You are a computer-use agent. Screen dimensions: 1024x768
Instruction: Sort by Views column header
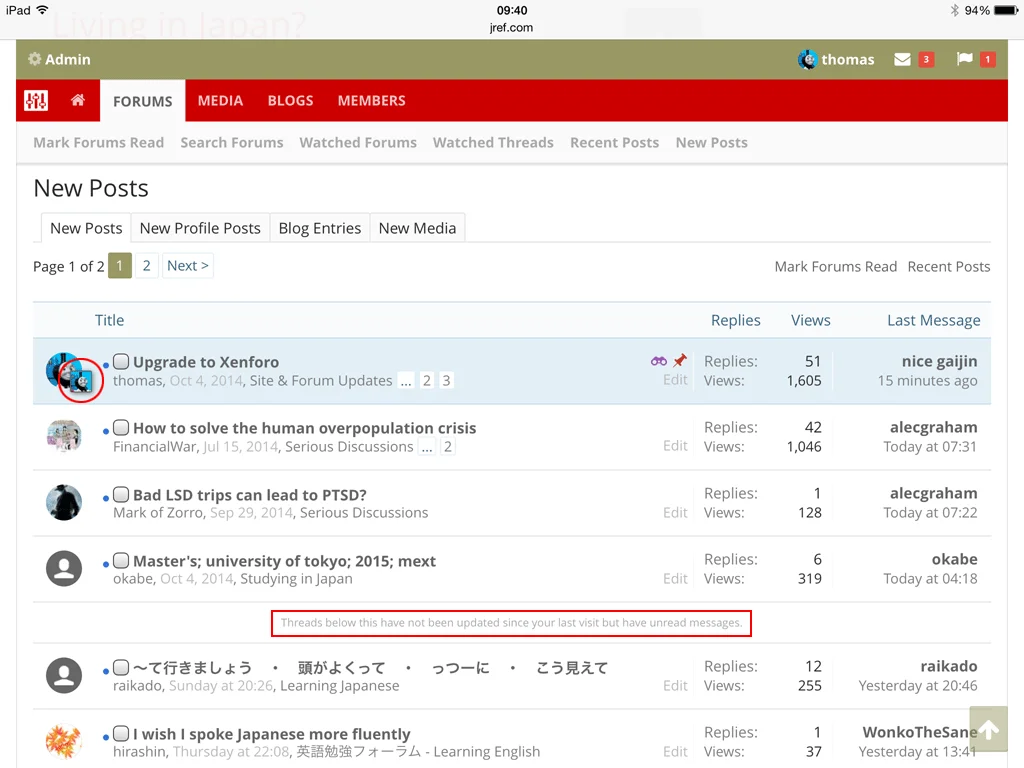point(810,320)
